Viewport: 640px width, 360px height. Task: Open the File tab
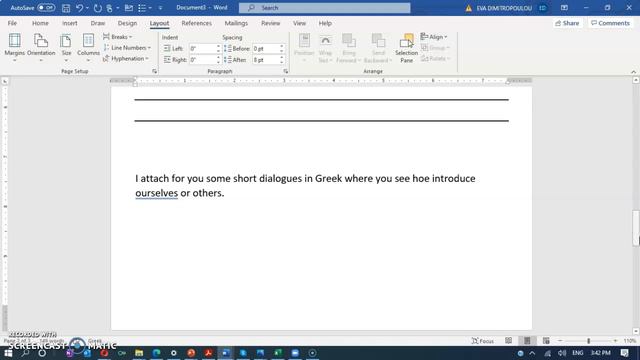click(x=12, y=23)
